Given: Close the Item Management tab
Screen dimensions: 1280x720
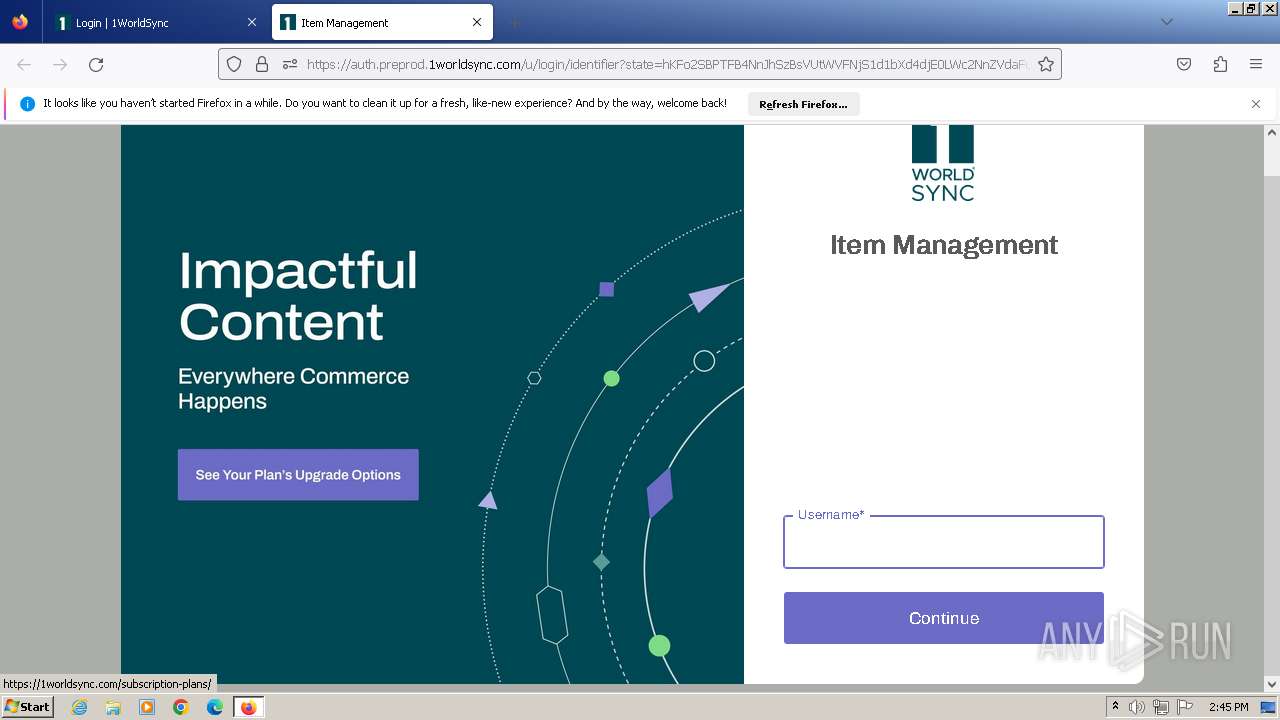Looking at the screenshot, I should (477, 22).
